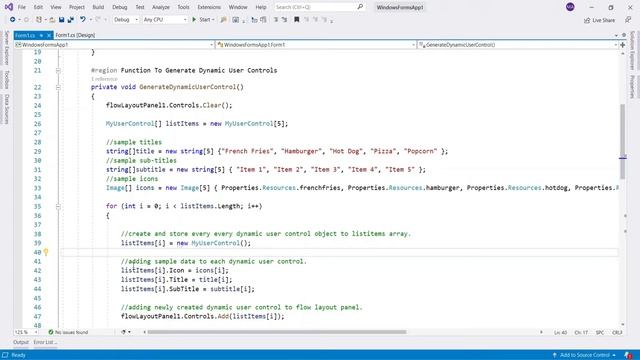This screenshot has height=360, width=640.
Task: Open the Edit menu
Action: click(38, 7)
